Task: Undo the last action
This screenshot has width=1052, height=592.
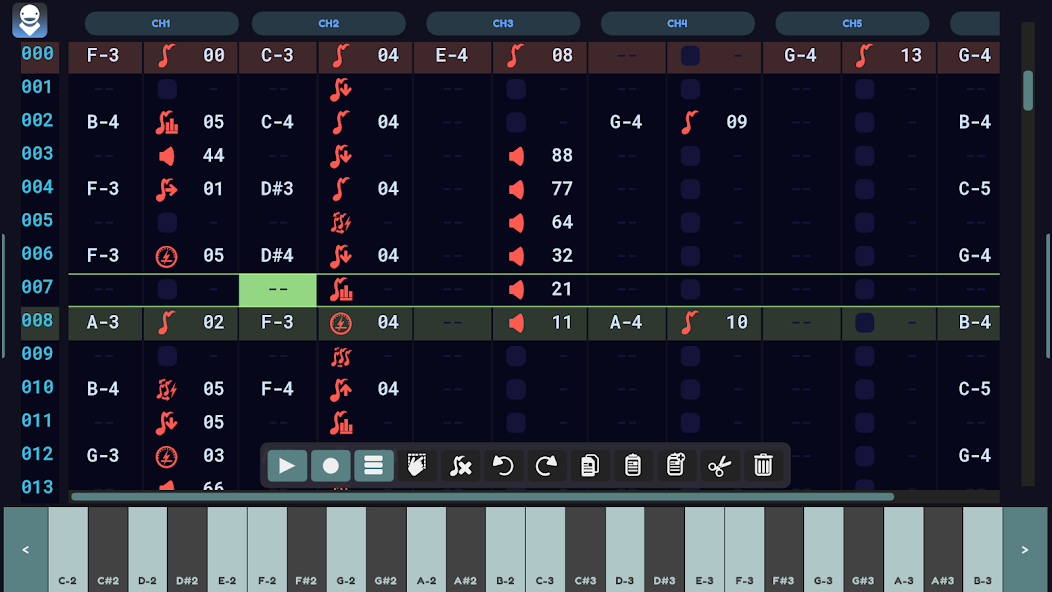Action: pos(503,465)
